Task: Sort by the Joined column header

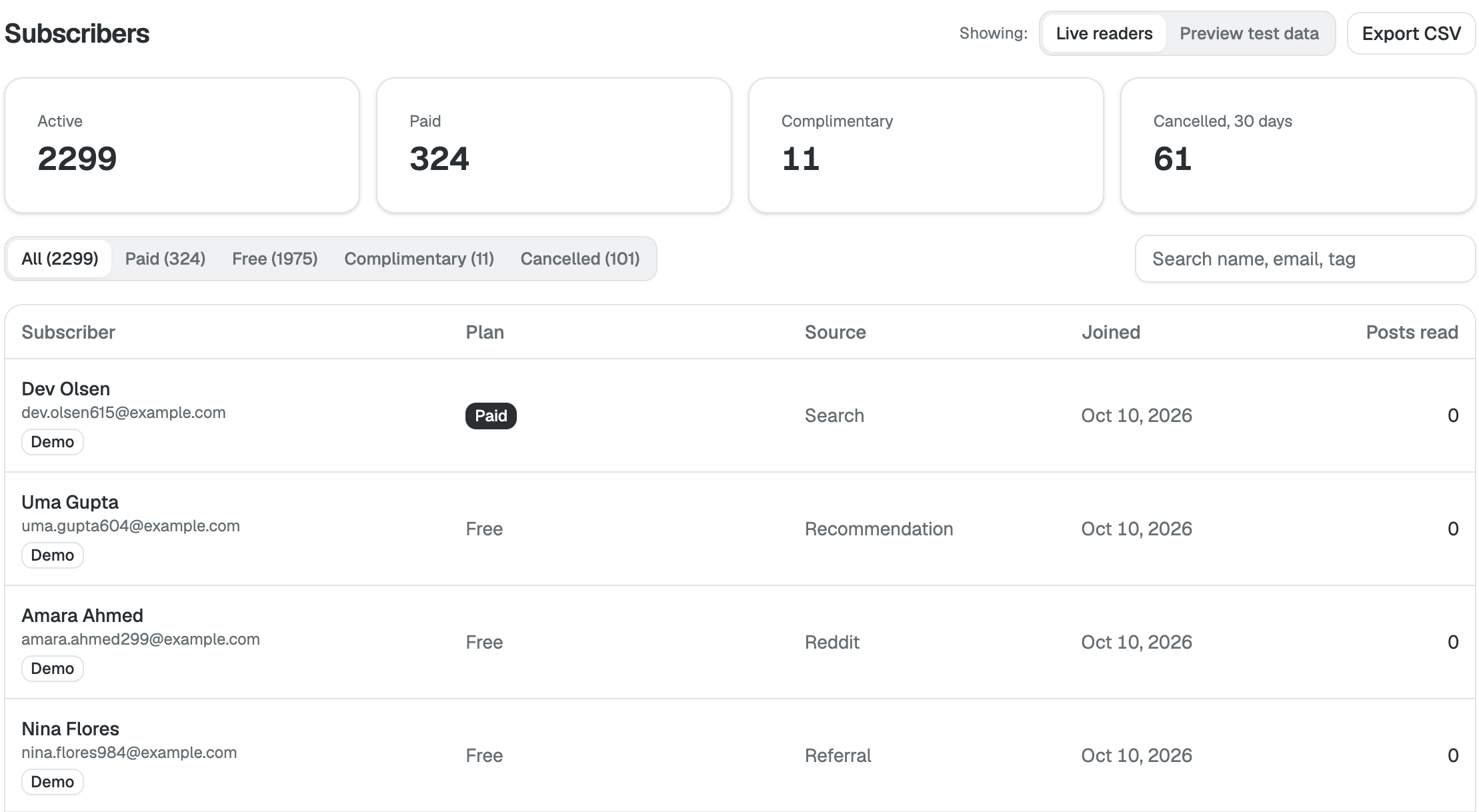Action: click(x=1111, y=332)
